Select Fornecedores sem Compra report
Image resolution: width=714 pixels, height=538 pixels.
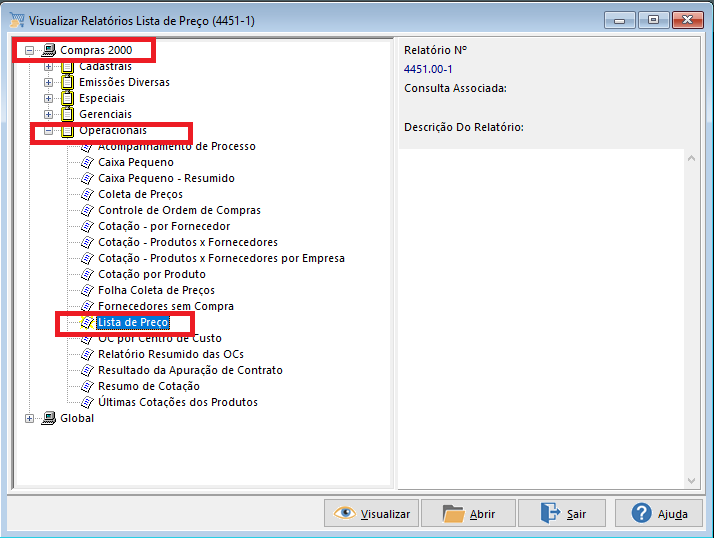[x=166, y=306]
